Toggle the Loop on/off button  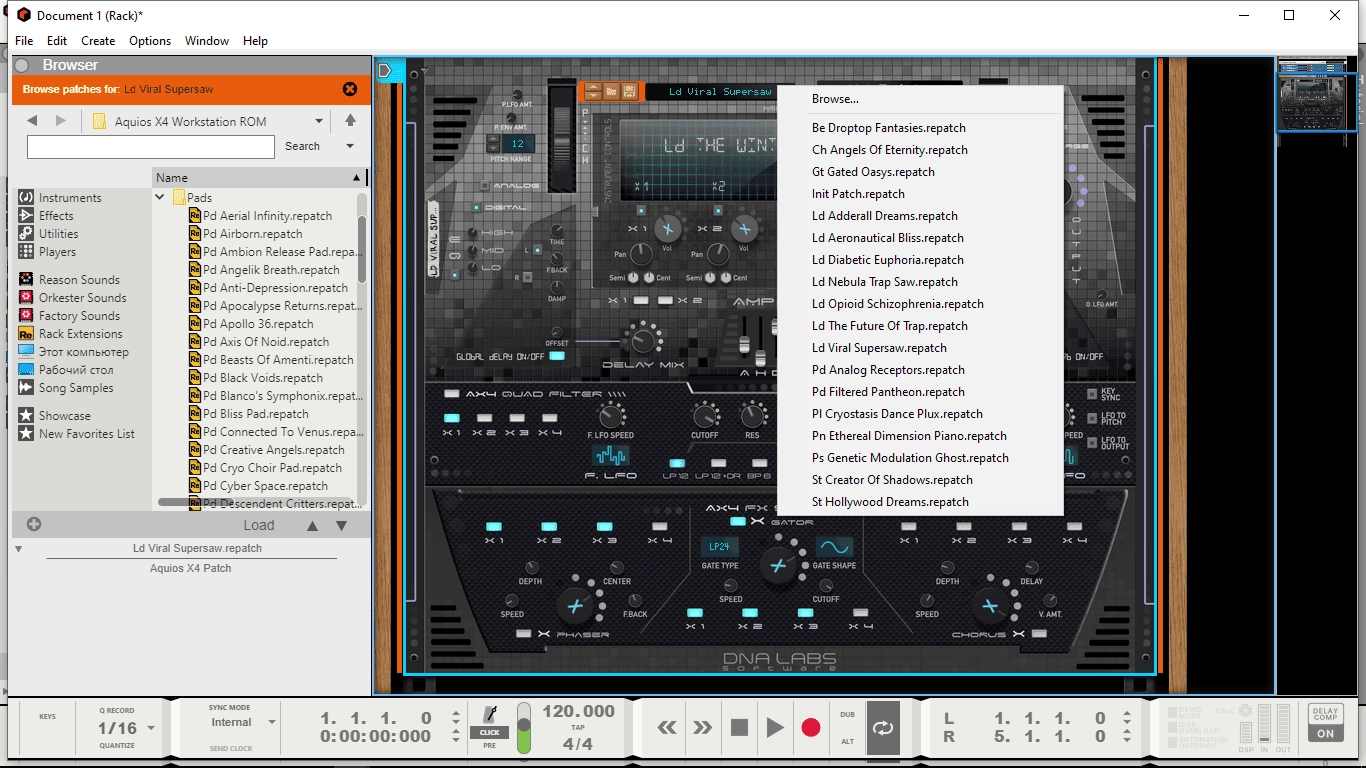tap(882, 728)
